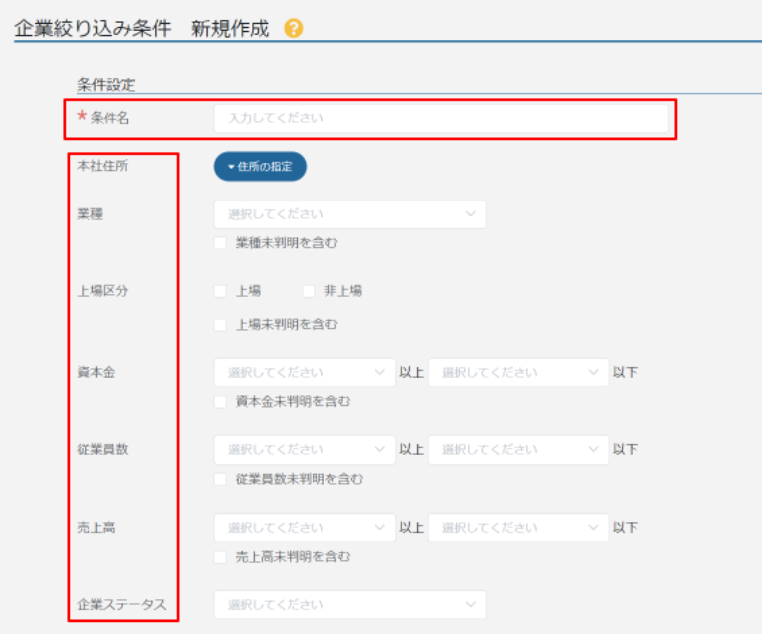Enable 売上高未判明を含む checkbox
The width and height of the screenshot is (762, 634).
tap(220, 556)
